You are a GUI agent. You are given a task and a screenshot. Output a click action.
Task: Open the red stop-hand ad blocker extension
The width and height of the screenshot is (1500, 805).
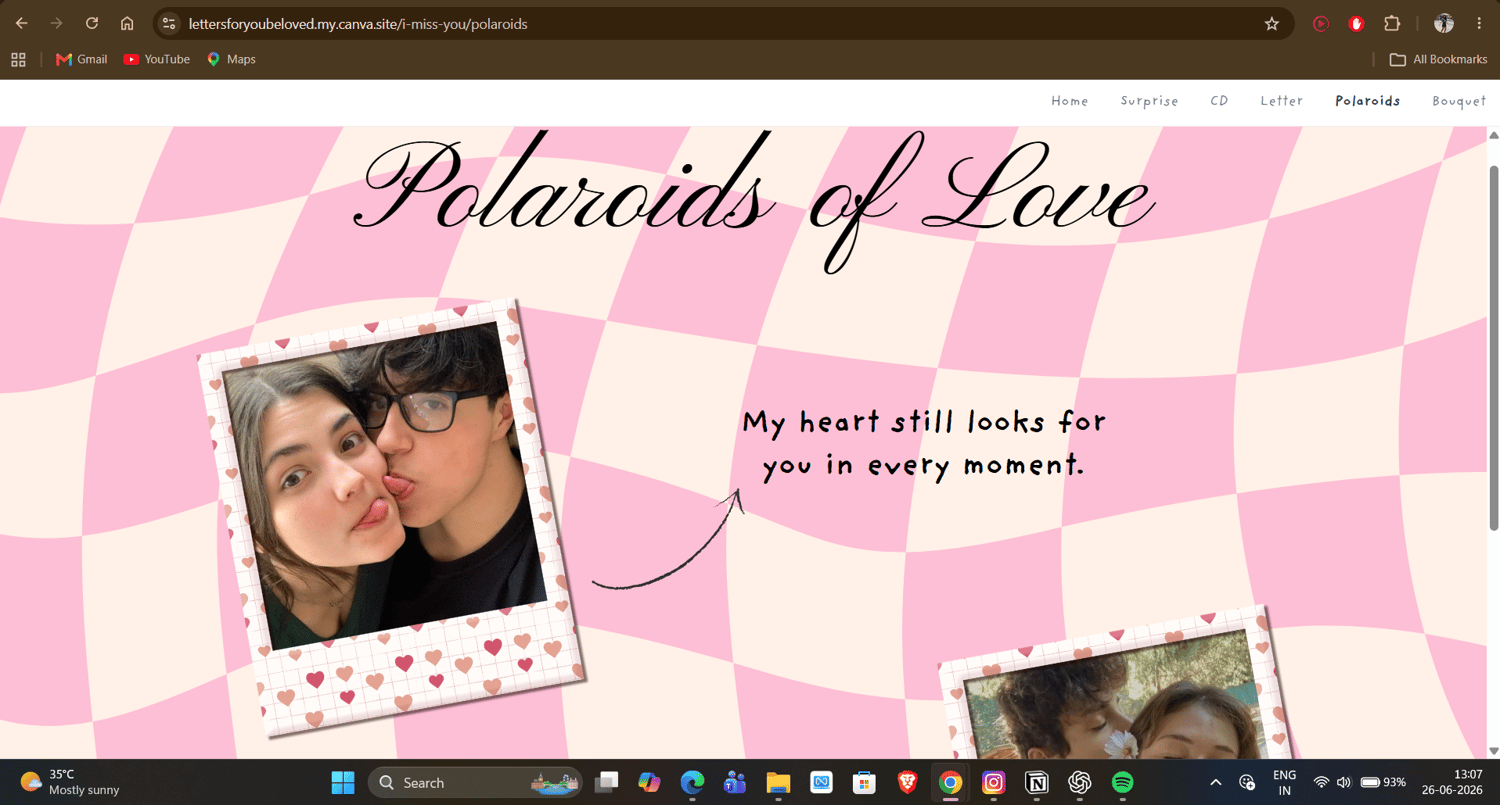1356,23
